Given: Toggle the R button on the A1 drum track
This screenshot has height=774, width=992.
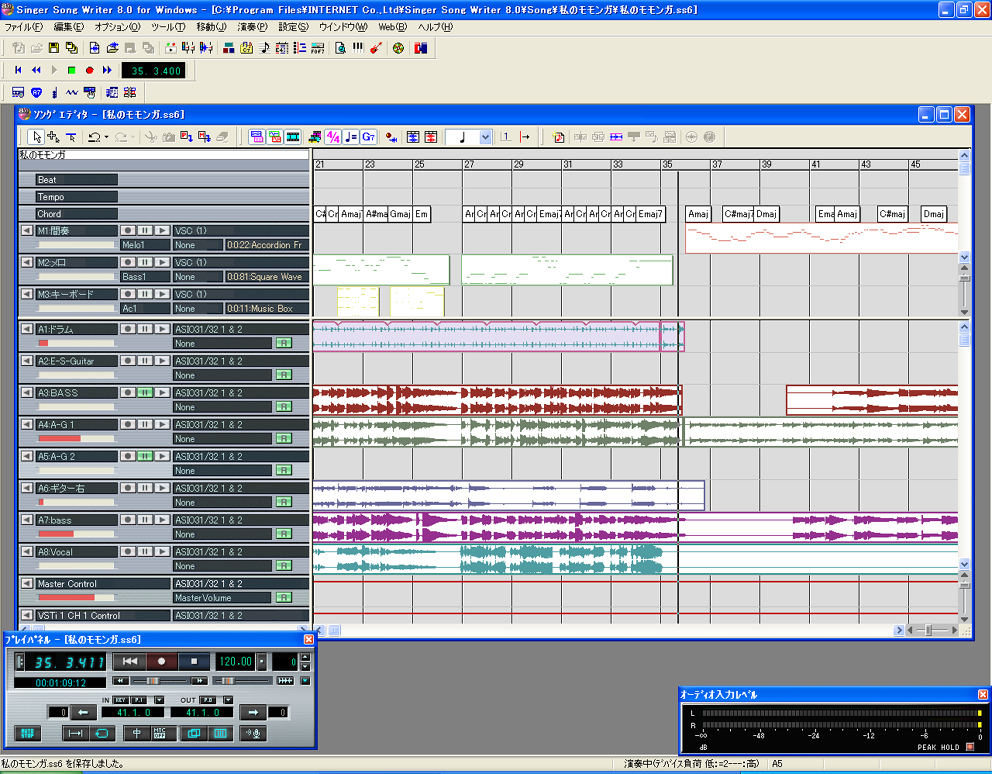Looking at the screenshot, I should pos(283,343).
